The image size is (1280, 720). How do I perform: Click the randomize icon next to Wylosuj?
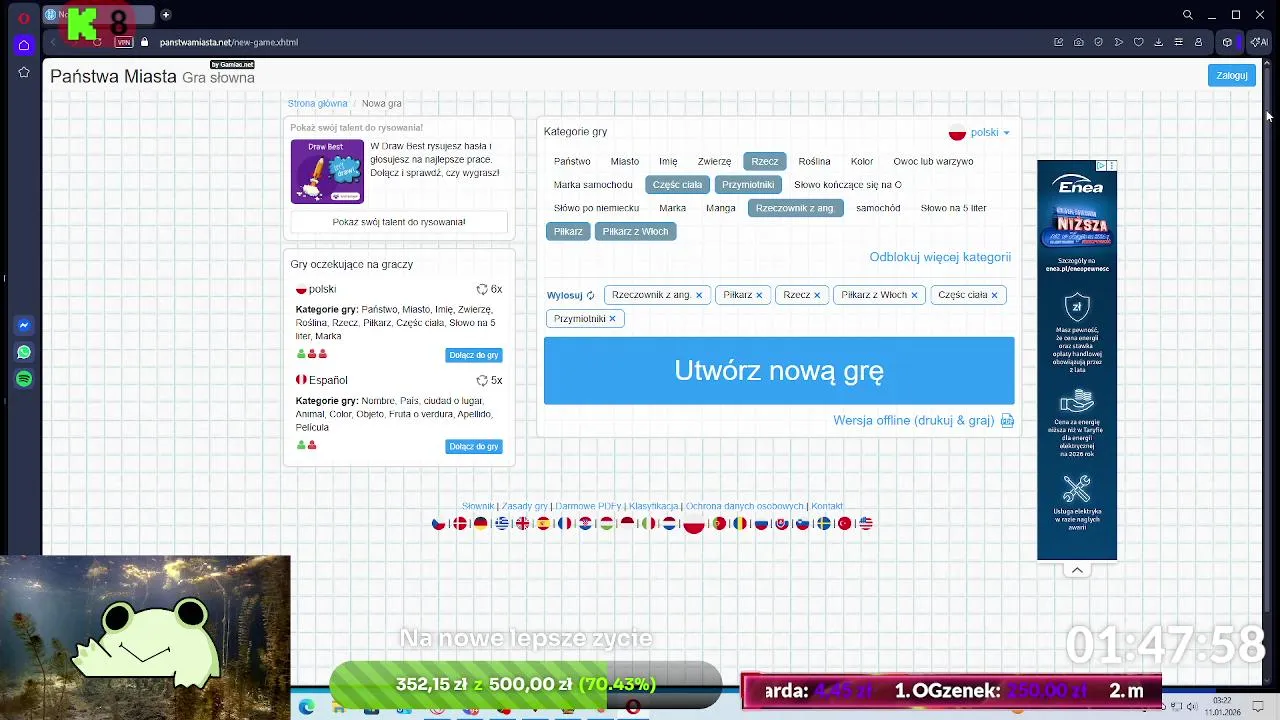click(590, 295)
